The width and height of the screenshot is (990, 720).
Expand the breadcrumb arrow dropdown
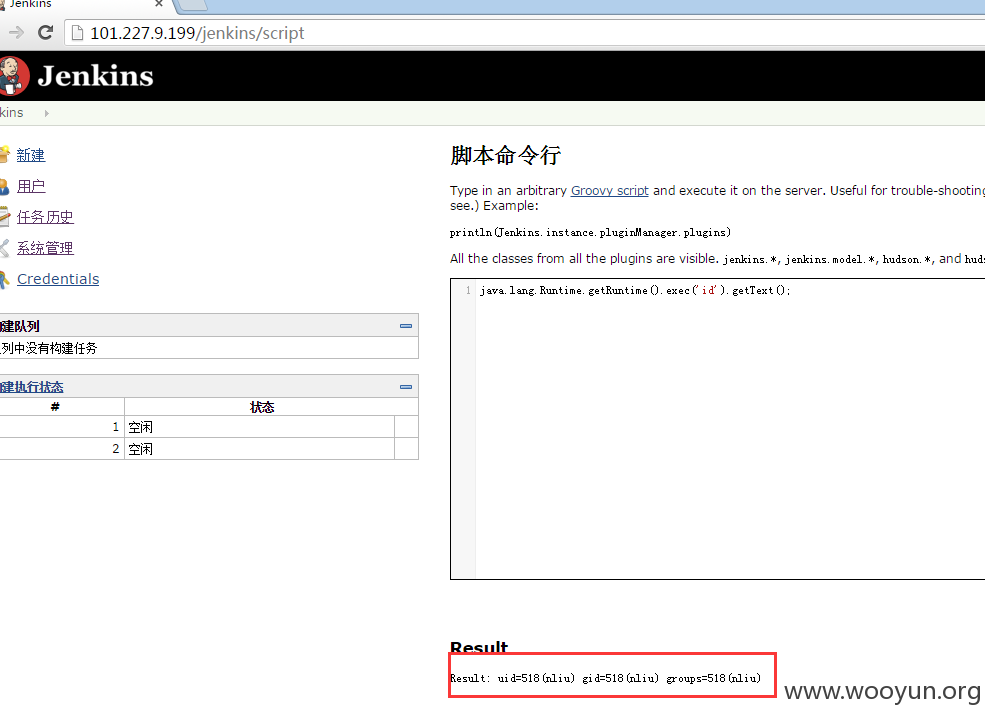[x=46, y=113]
